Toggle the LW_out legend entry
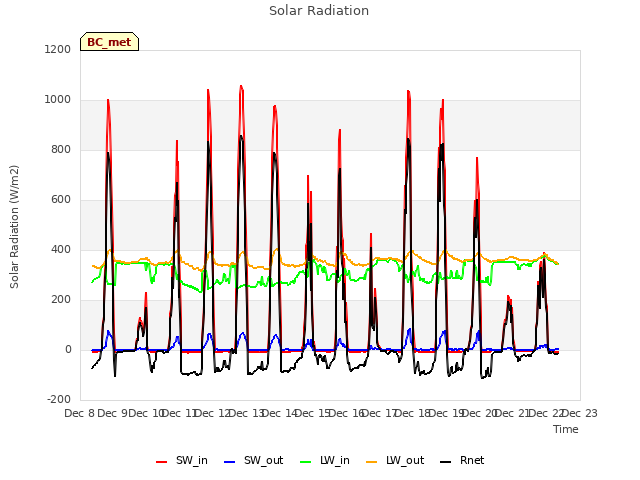This screenshot has width=640, height=480. click(x=395, y=461)
